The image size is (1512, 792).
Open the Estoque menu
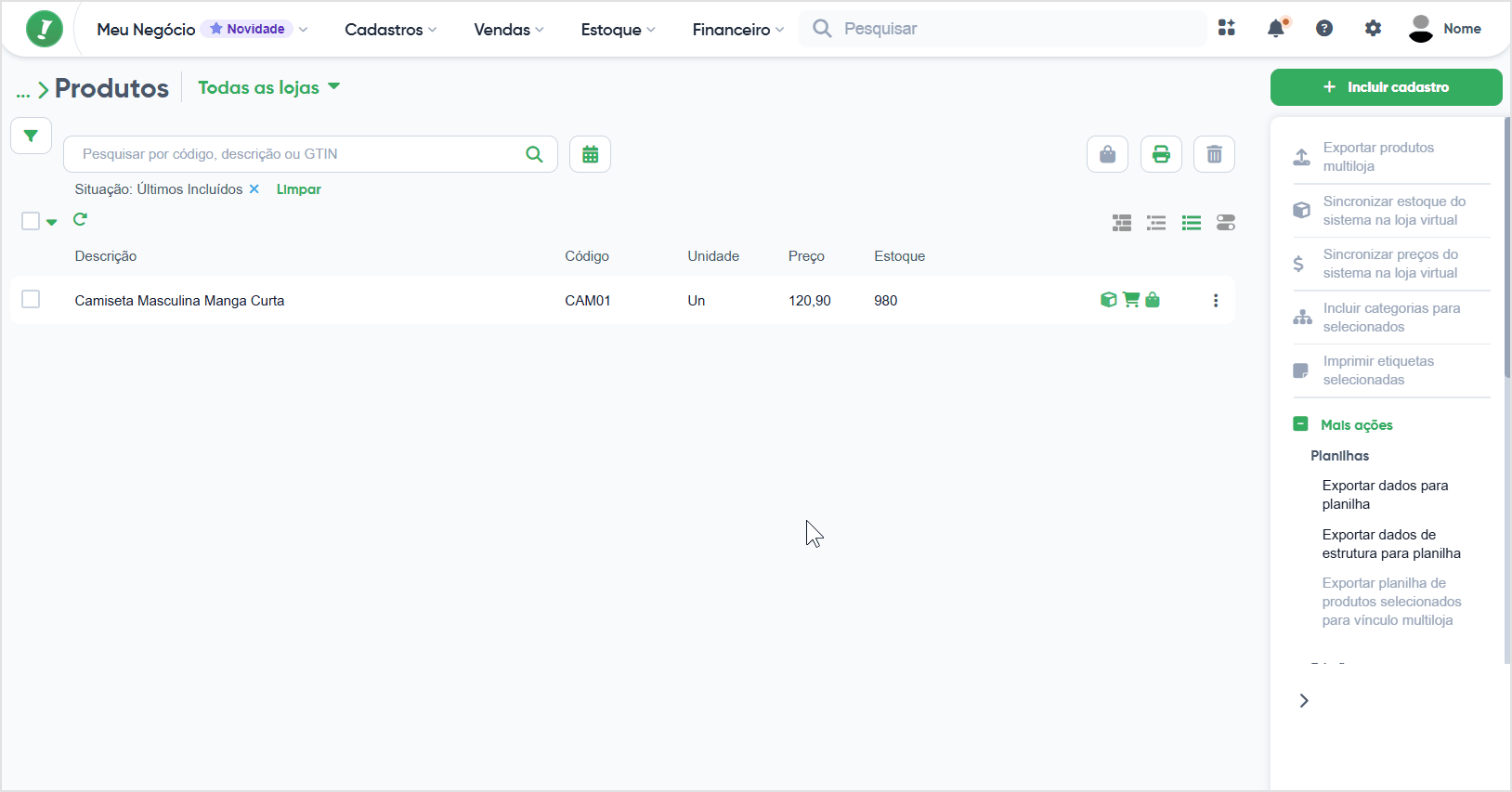618,29
